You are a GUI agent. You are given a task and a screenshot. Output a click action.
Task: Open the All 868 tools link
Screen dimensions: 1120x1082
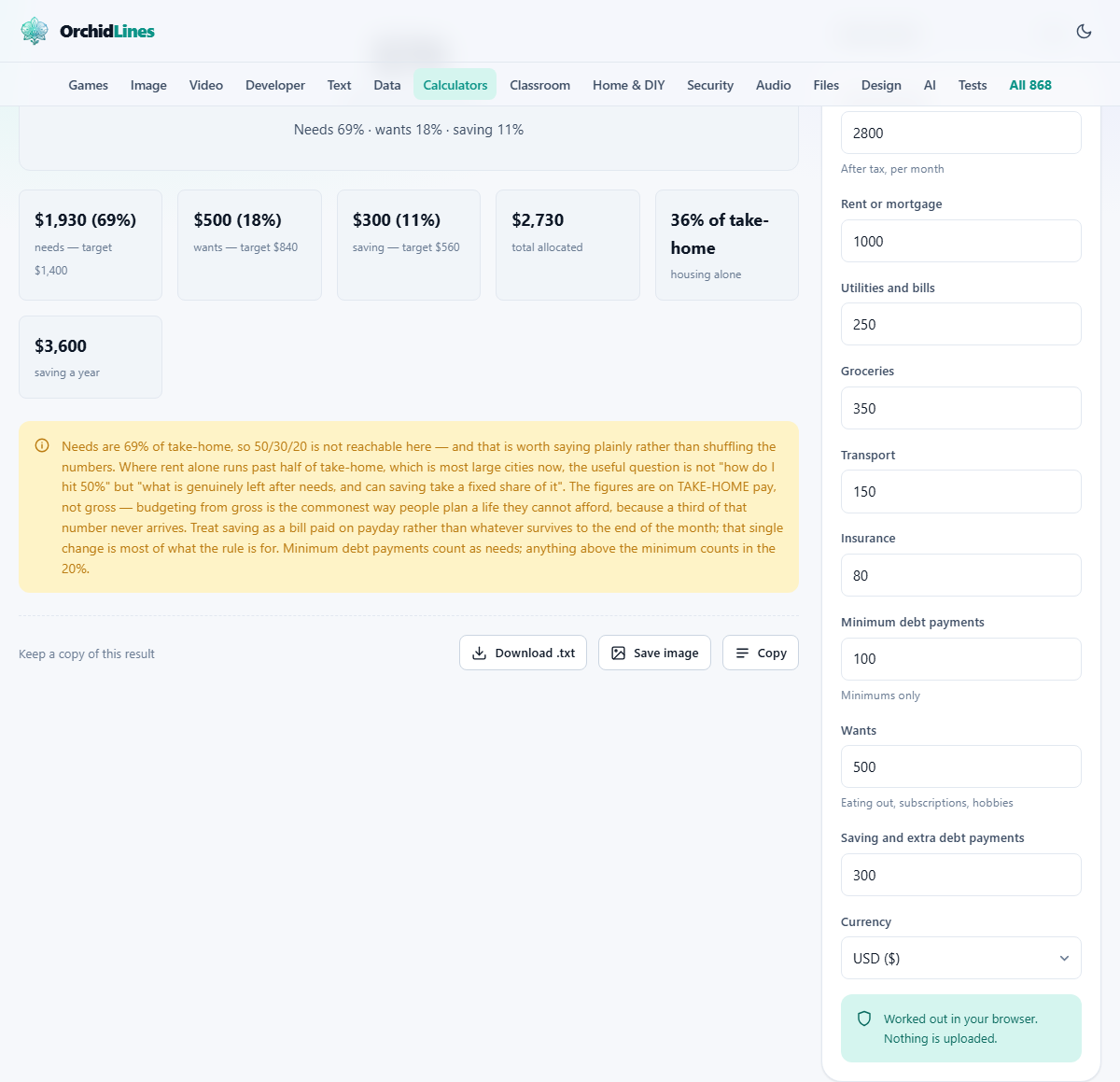click(x=1030, y=85)
